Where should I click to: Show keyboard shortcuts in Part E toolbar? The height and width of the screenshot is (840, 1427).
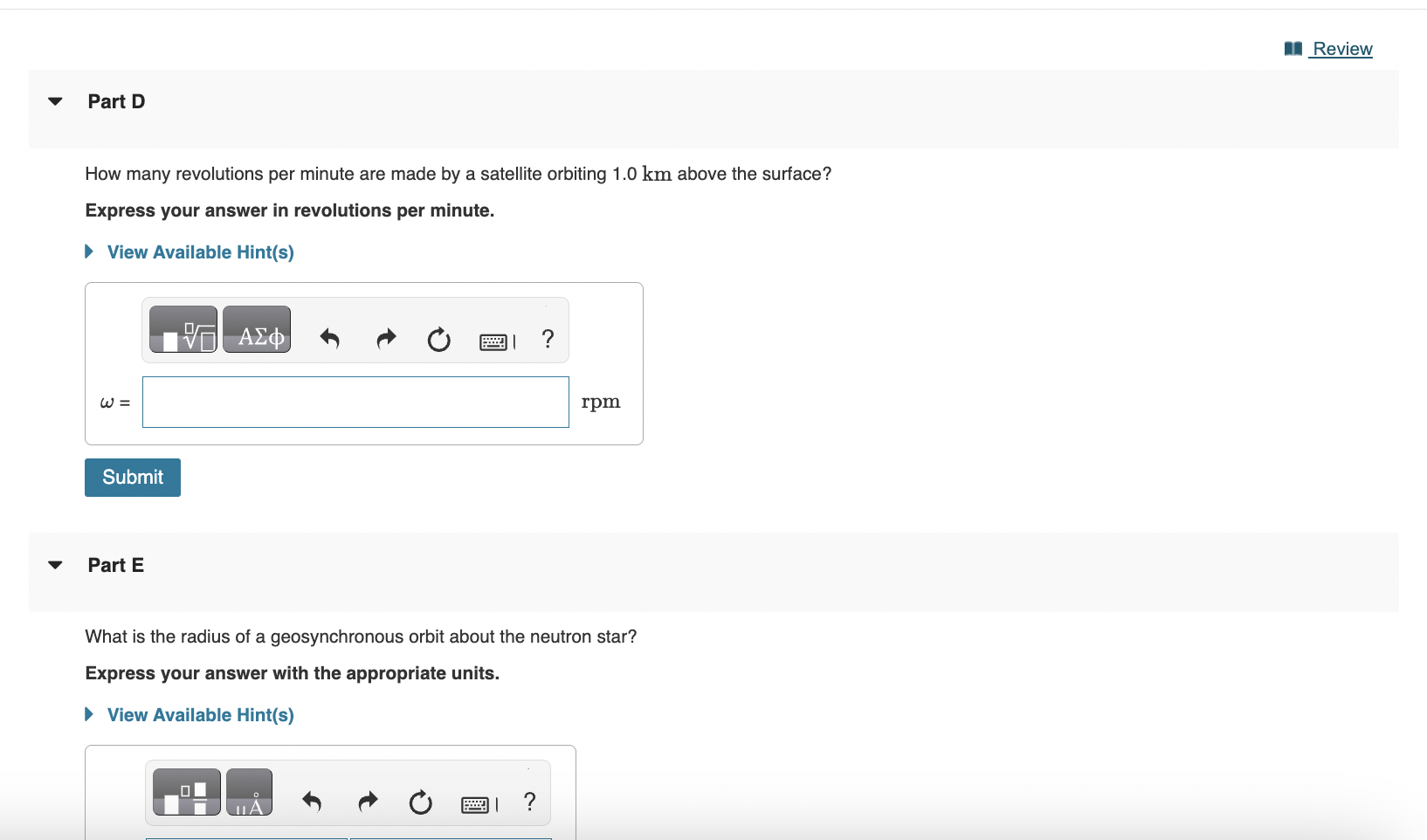tap(479, 804)
